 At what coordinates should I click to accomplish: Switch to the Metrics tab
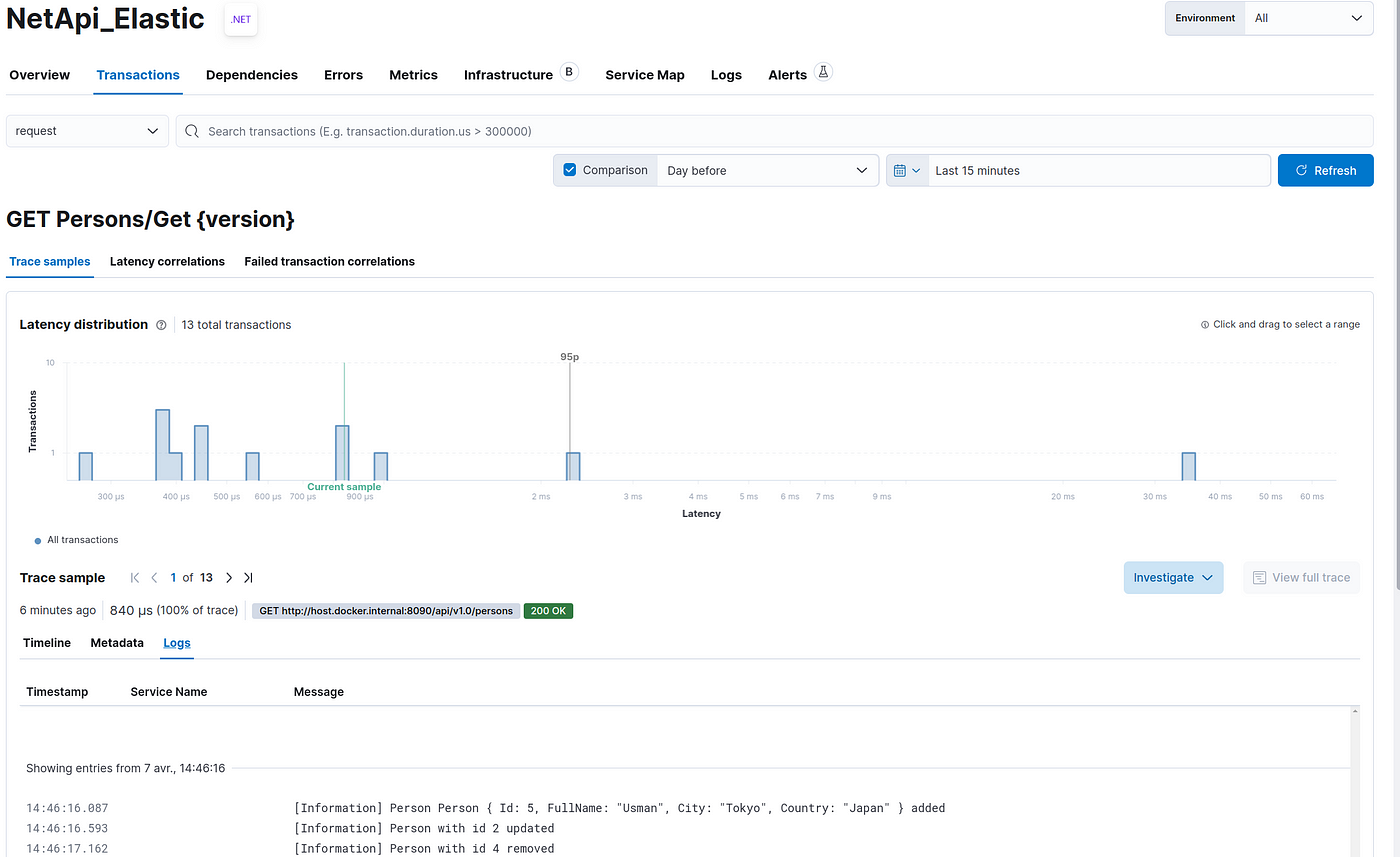point(414,75)
